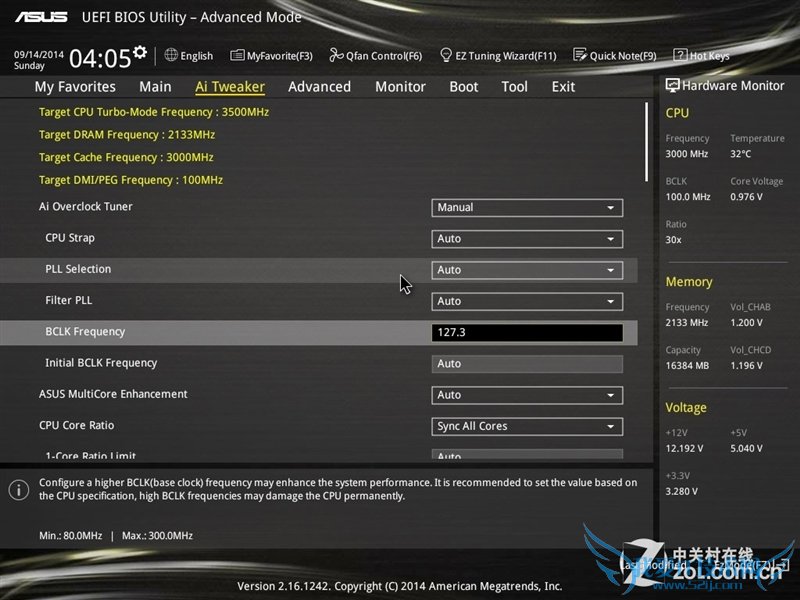
Task: Click Target CPU Turbo-Mode Frequency text
Action: [x=154, y=112]
